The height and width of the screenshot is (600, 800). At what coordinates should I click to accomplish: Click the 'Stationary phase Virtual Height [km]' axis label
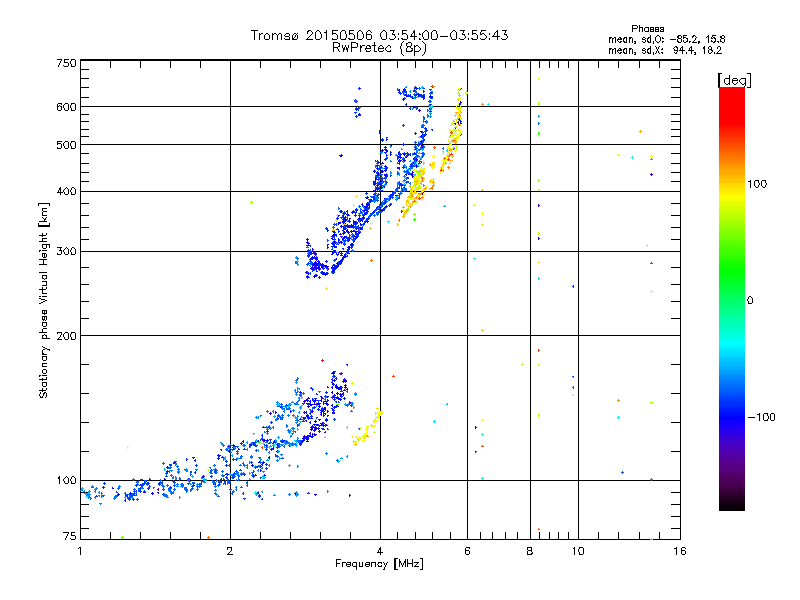pos(44,300)
